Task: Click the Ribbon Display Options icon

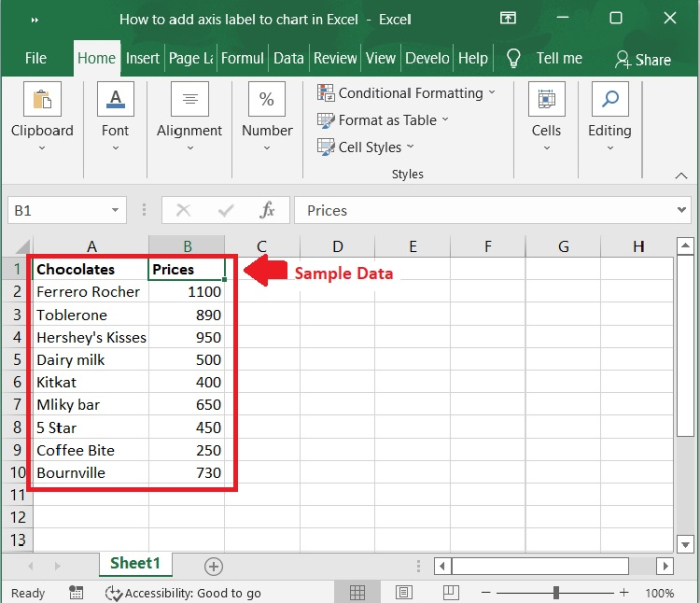Action: (x=508, y=18)
